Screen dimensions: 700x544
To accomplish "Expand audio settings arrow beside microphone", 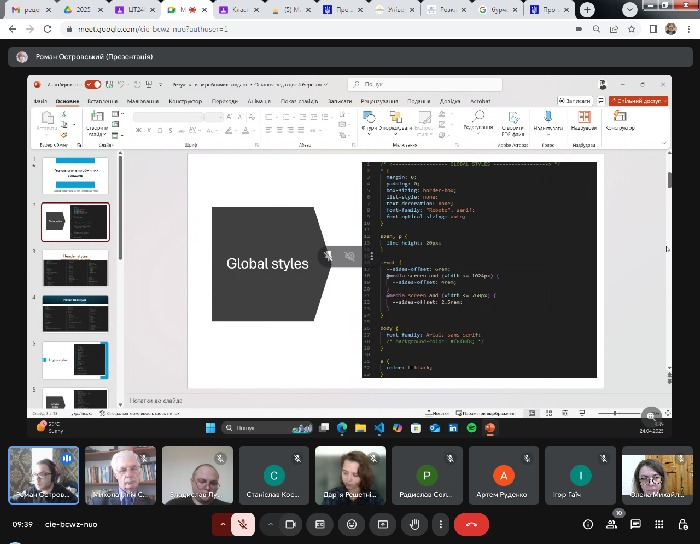I will [x=221, y=524].
